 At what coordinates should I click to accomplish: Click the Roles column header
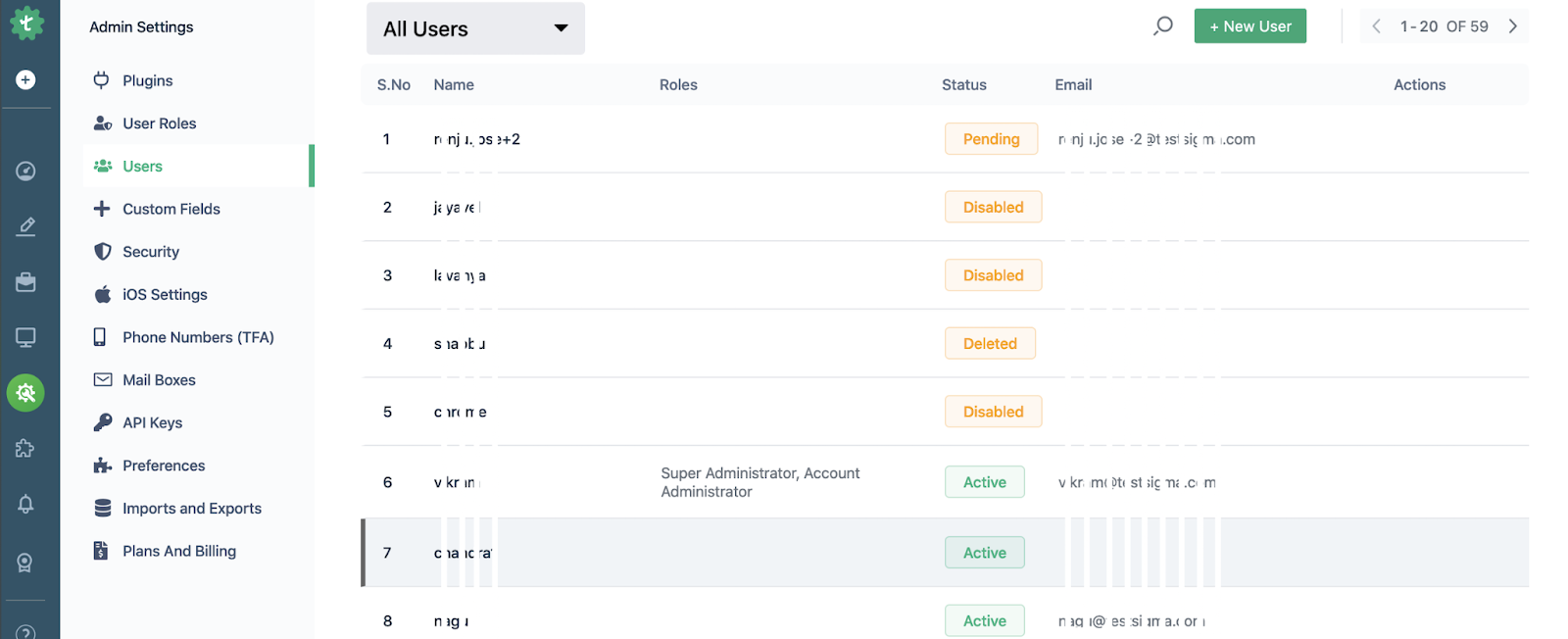(678, 85)
